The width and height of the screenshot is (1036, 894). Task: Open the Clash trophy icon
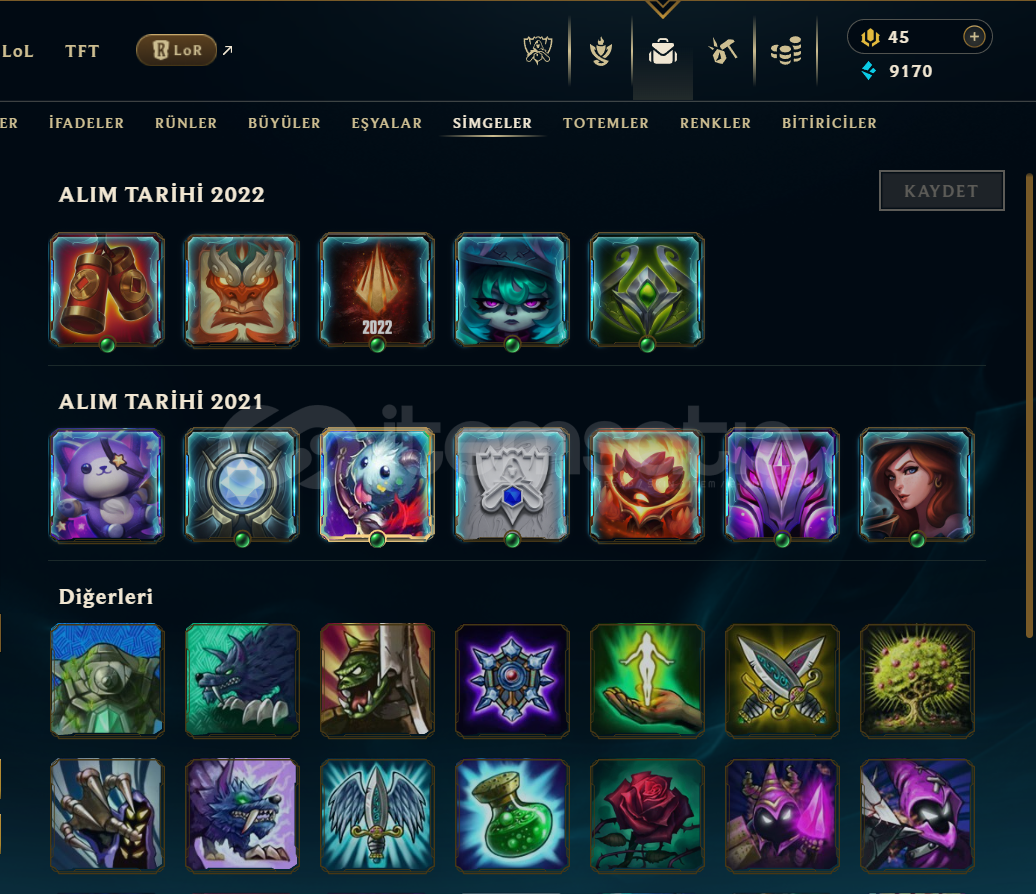537,51
